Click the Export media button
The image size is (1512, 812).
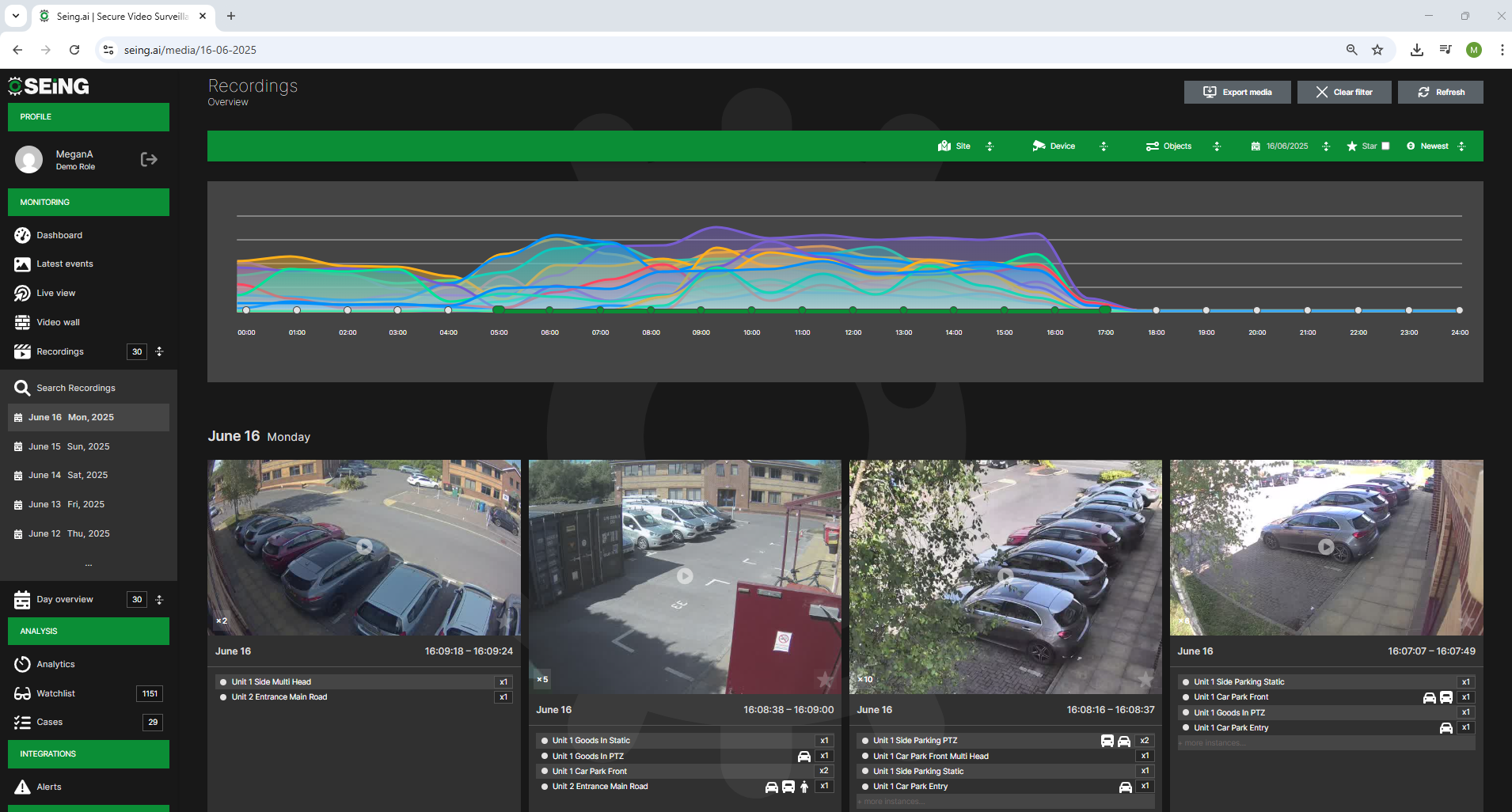pos(1237,92)
